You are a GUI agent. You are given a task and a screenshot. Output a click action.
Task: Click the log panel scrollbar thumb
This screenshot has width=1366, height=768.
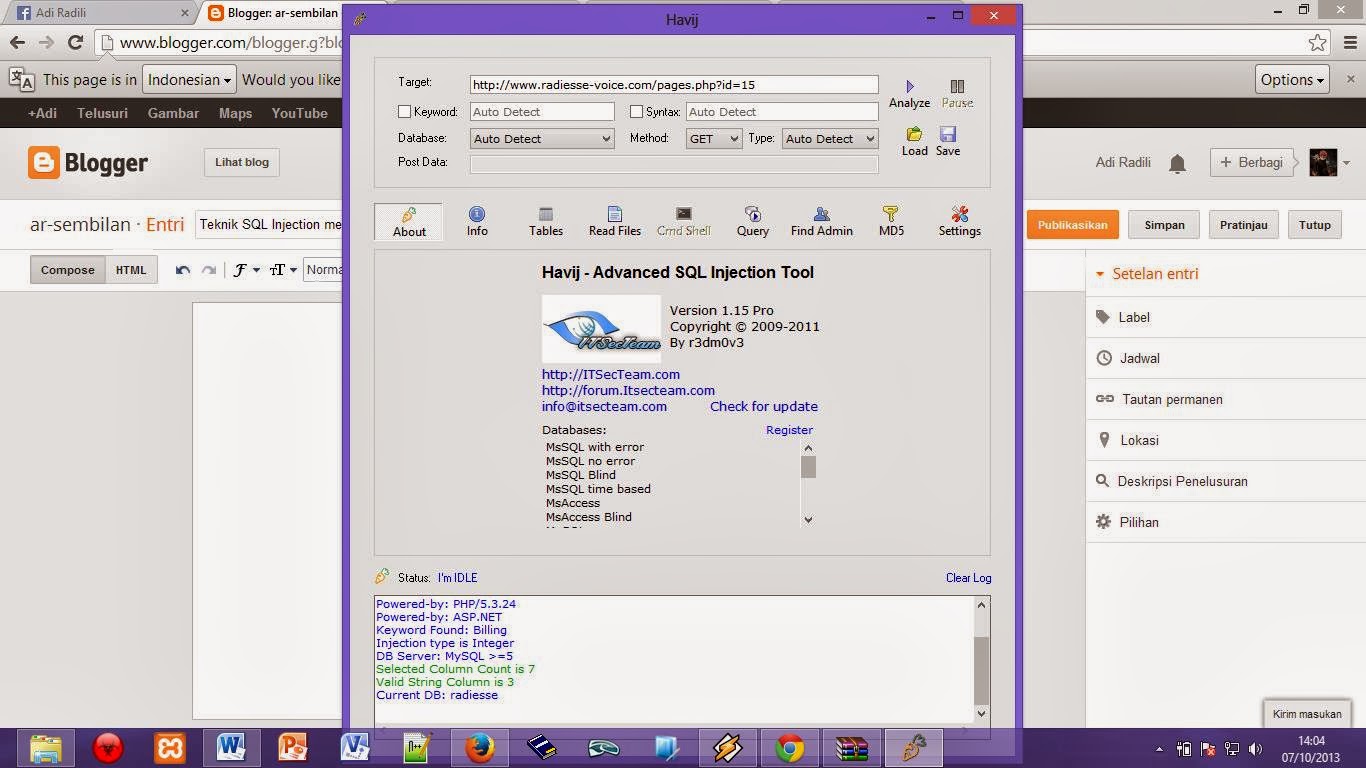click(981, 671)
